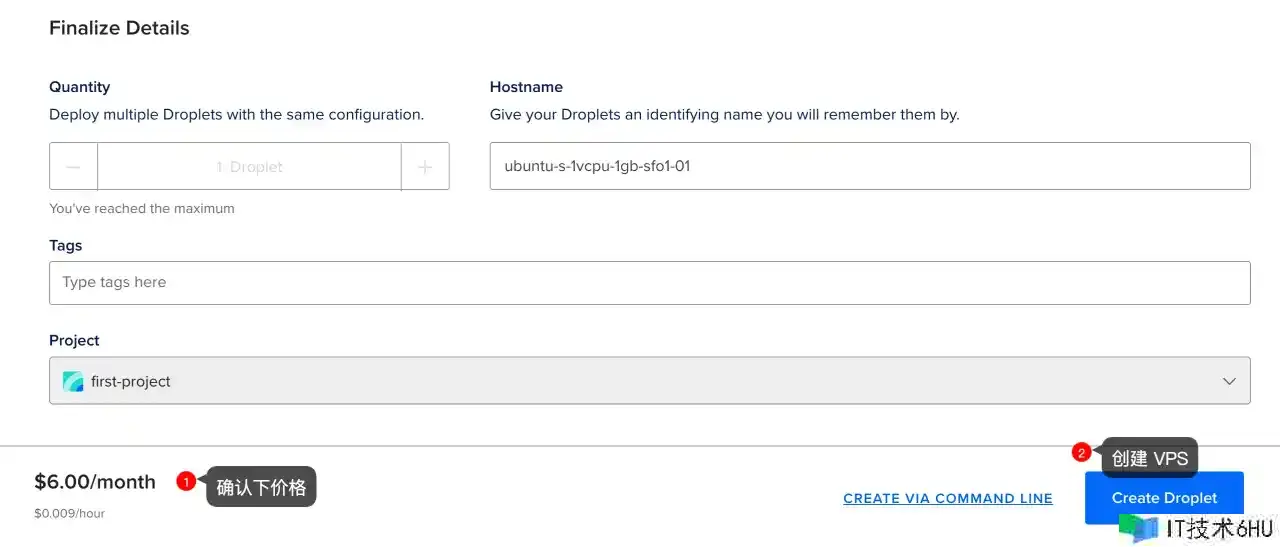This screenshot has height=547, width=1280.
Task: Click the minus quantity stepper button
Action: pyautogui.click(x=73, y=167)
